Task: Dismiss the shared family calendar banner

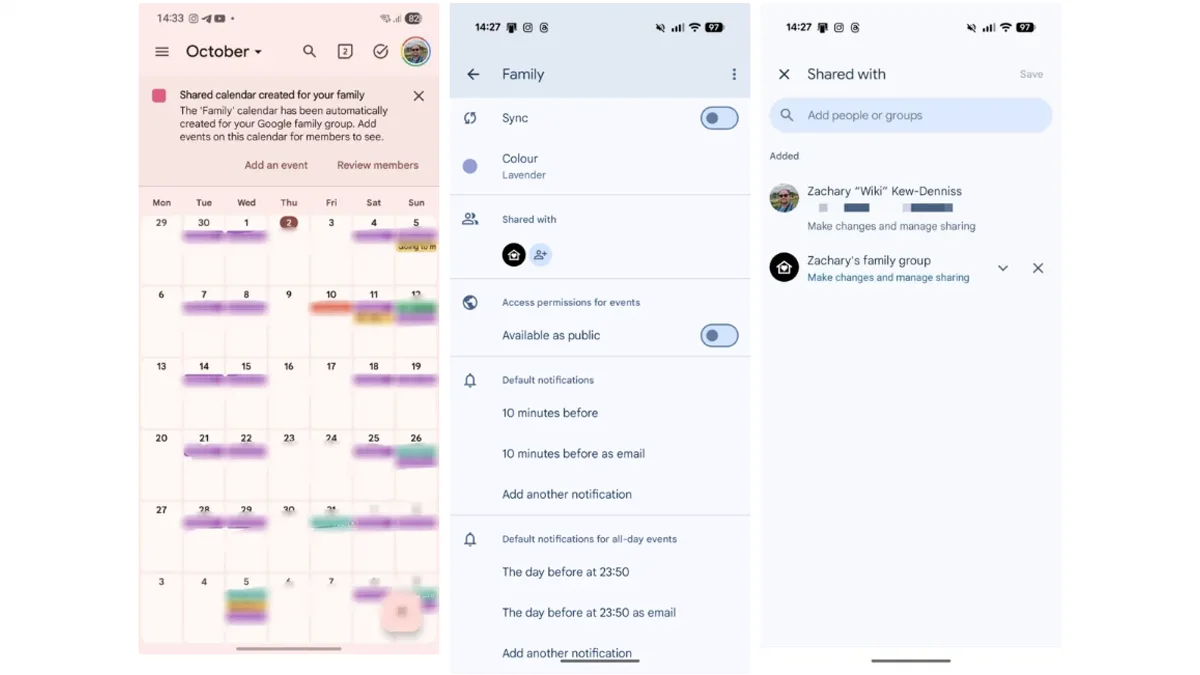Action: pos(419,96)
